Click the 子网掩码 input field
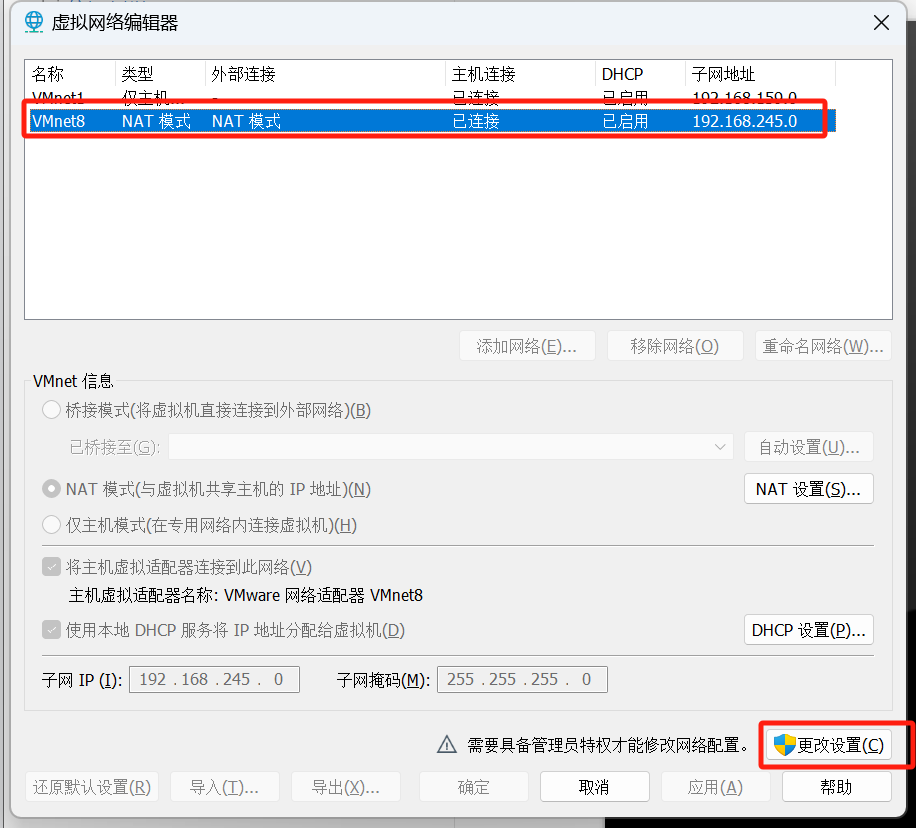Image resolution: width=916 pixels, height=828 pixels. pyautogui.click(x=522, y=679)
